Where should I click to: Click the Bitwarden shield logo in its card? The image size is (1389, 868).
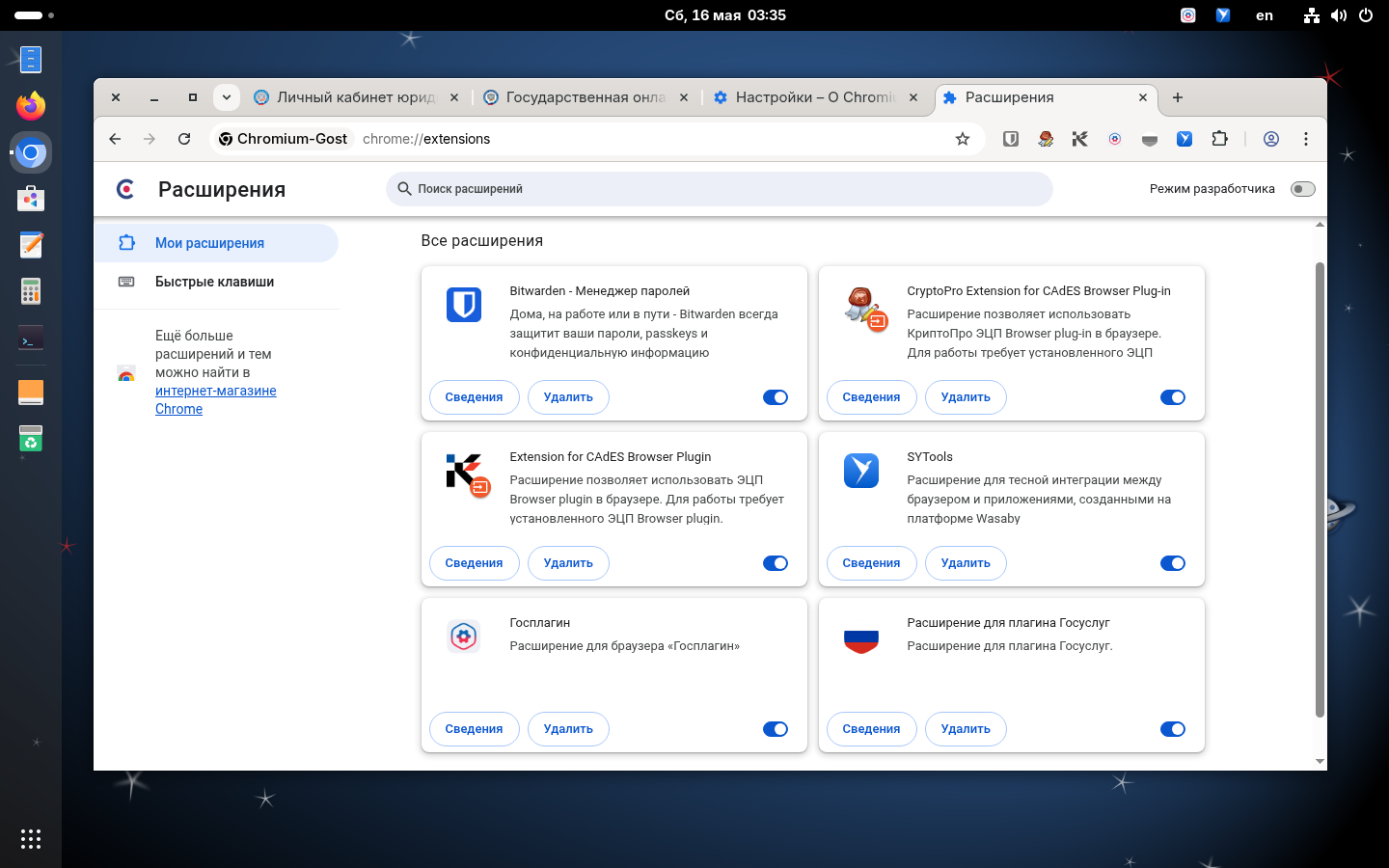pos(464,305)
